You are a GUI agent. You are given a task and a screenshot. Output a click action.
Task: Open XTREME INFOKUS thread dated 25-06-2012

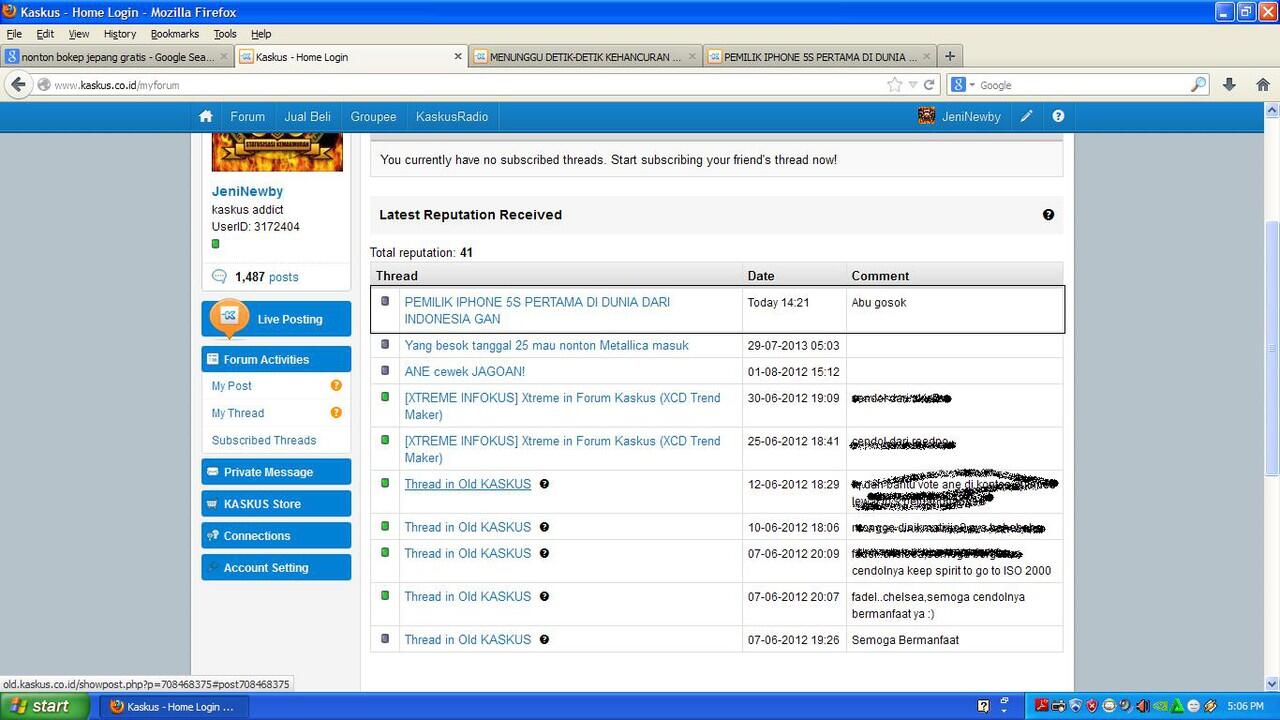[562, 449]
